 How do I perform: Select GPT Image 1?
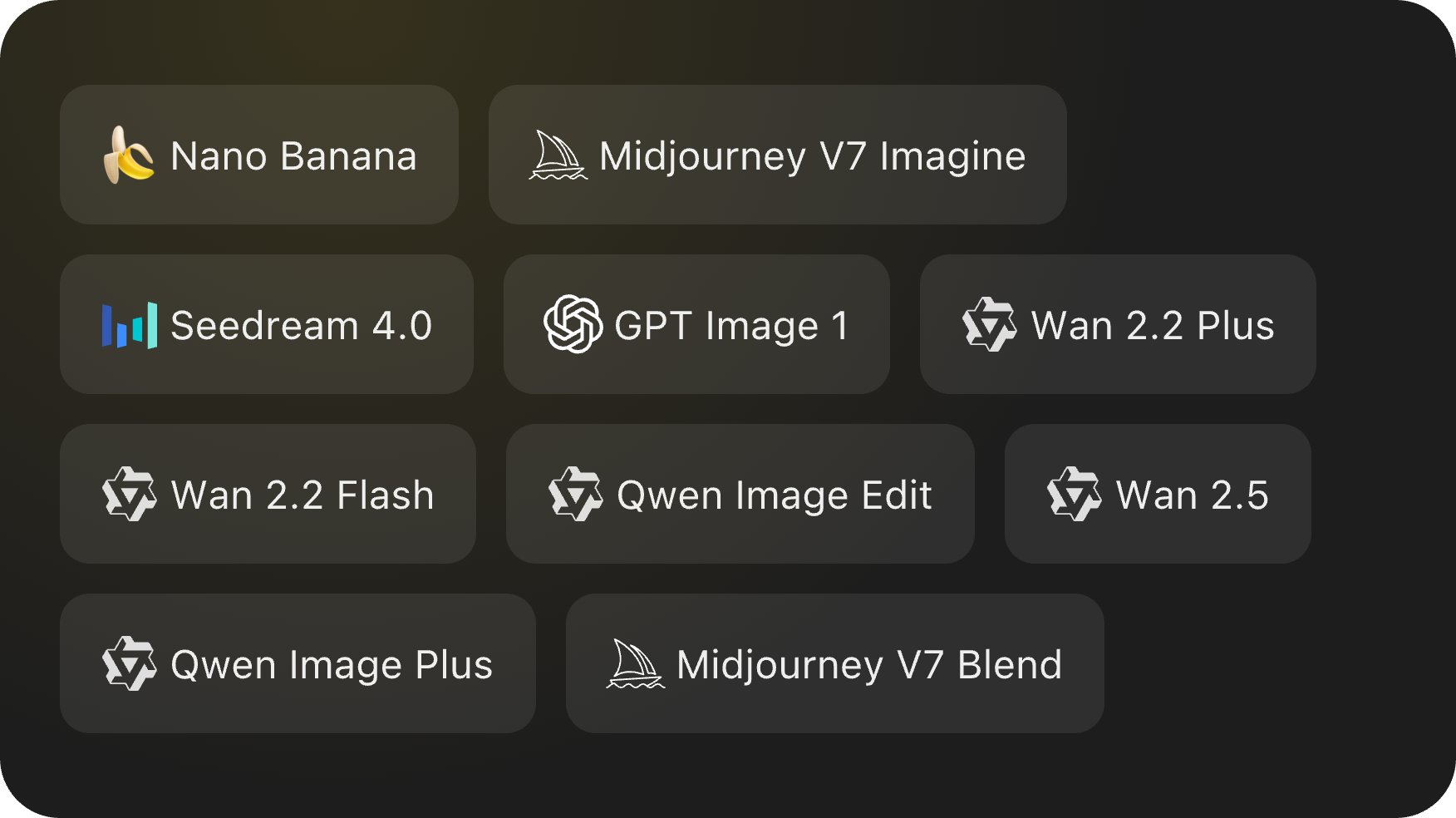tap(698, 325)
